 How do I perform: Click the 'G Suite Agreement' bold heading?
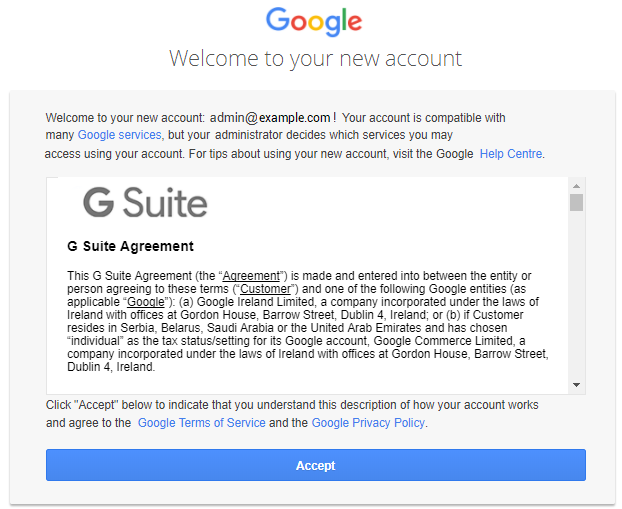pyautogui.click(x=130, y=246)
